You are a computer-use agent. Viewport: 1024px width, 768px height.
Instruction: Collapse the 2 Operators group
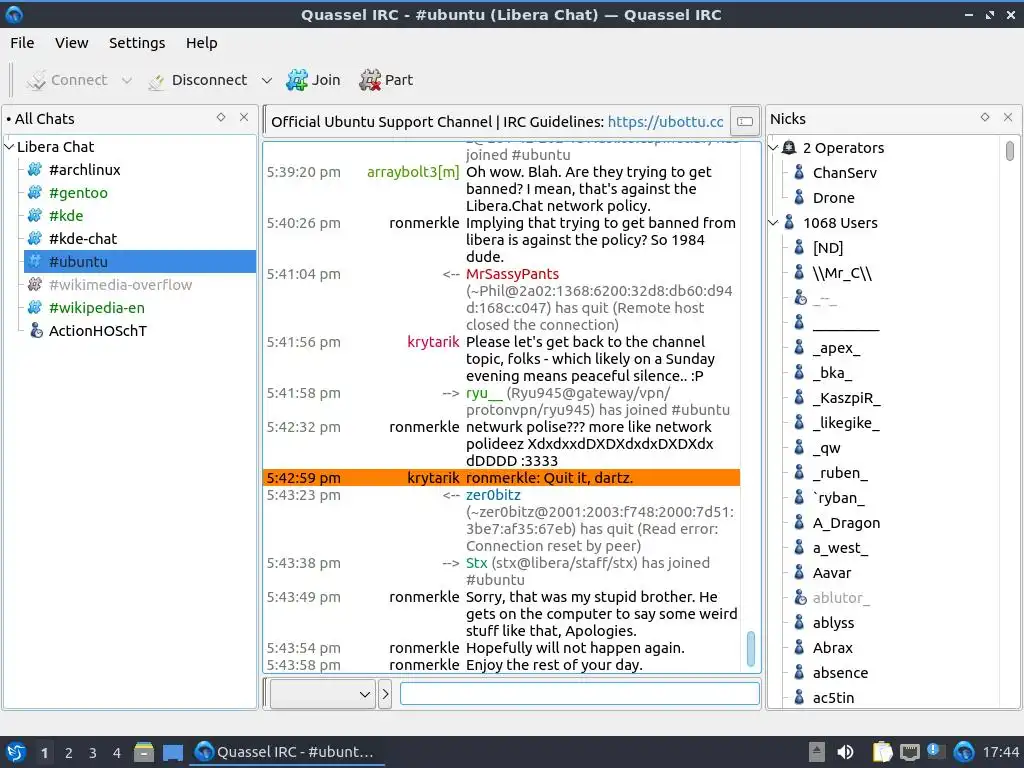pyautogui.click(x=773, y=148)
